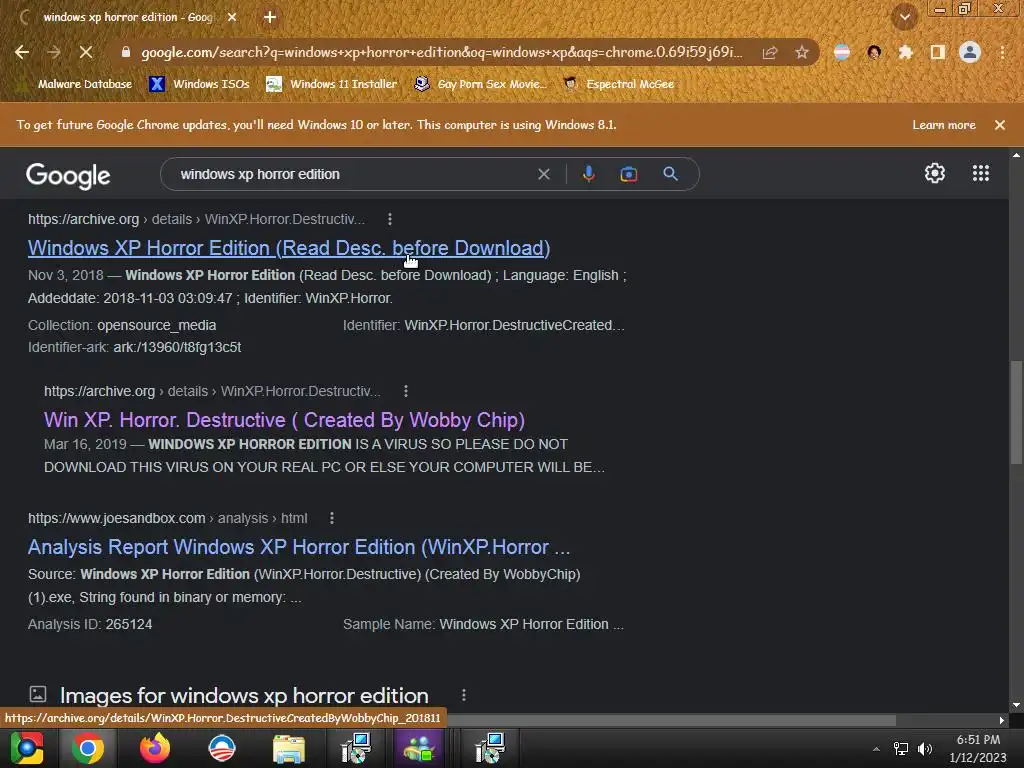The image size is (1024, 768).
Task: Open the Chrome profile avatar
Action: 970,52
